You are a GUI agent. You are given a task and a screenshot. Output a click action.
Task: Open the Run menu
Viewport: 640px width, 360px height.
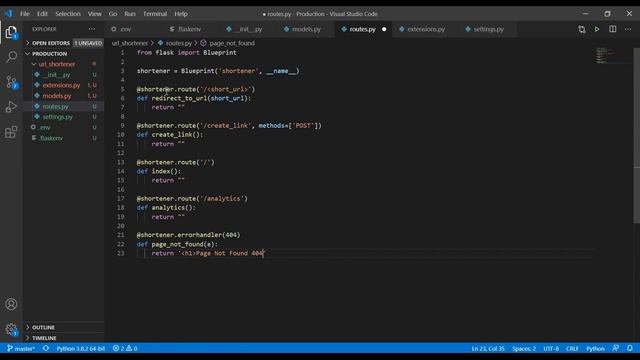pyautogui.click(x=130, y=13)
